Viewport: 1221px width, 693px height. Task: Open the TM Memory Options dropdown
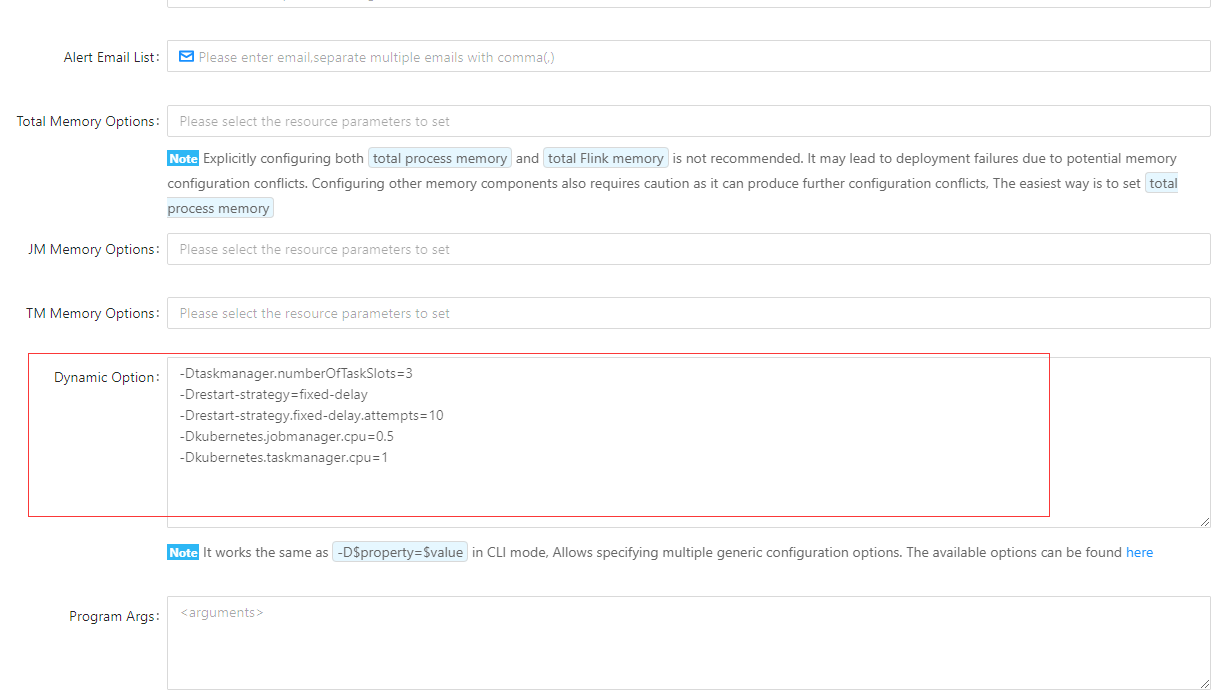click(688, 313)
